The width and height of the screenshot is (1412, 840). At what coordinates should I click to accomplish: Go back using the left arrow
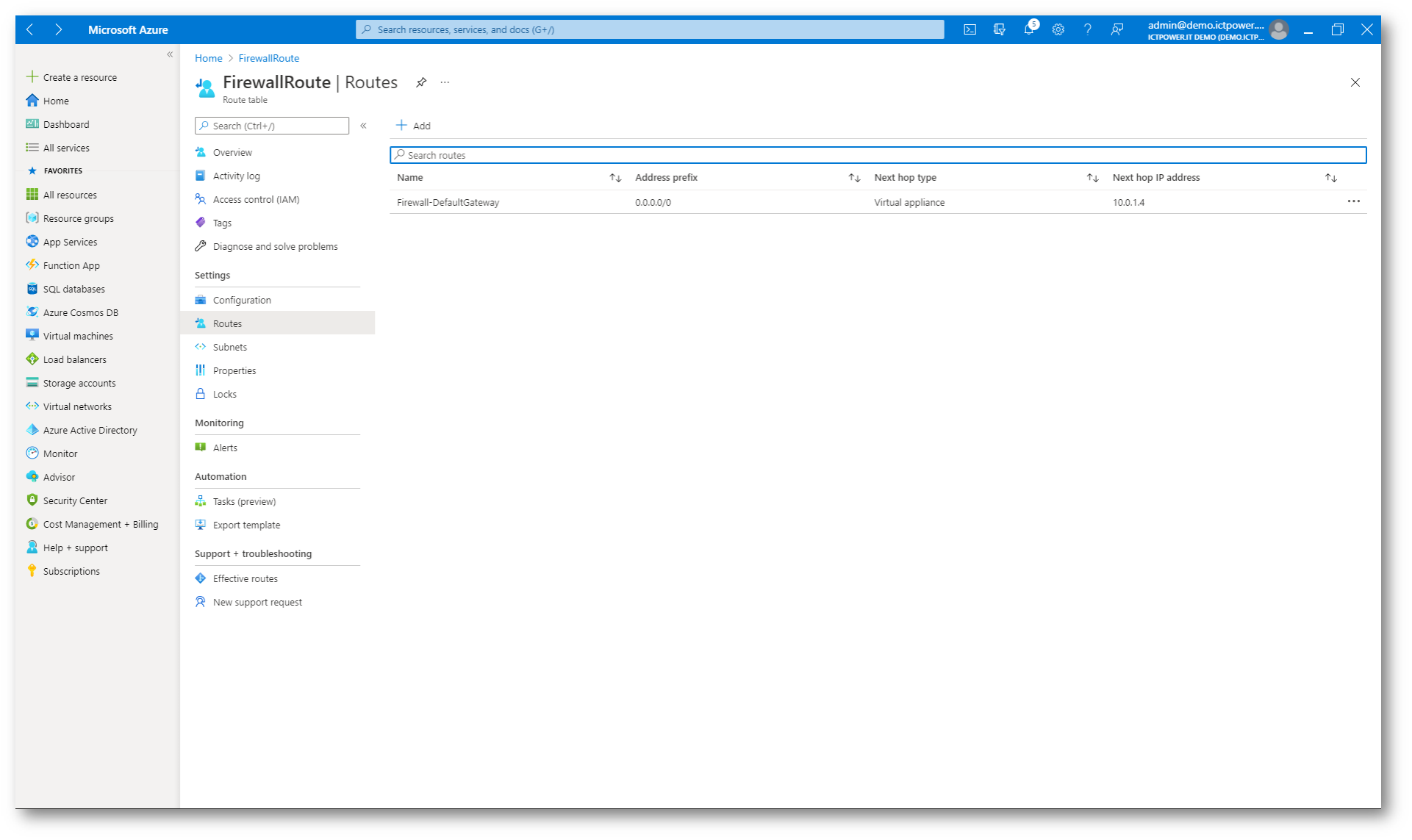[29, 29]
